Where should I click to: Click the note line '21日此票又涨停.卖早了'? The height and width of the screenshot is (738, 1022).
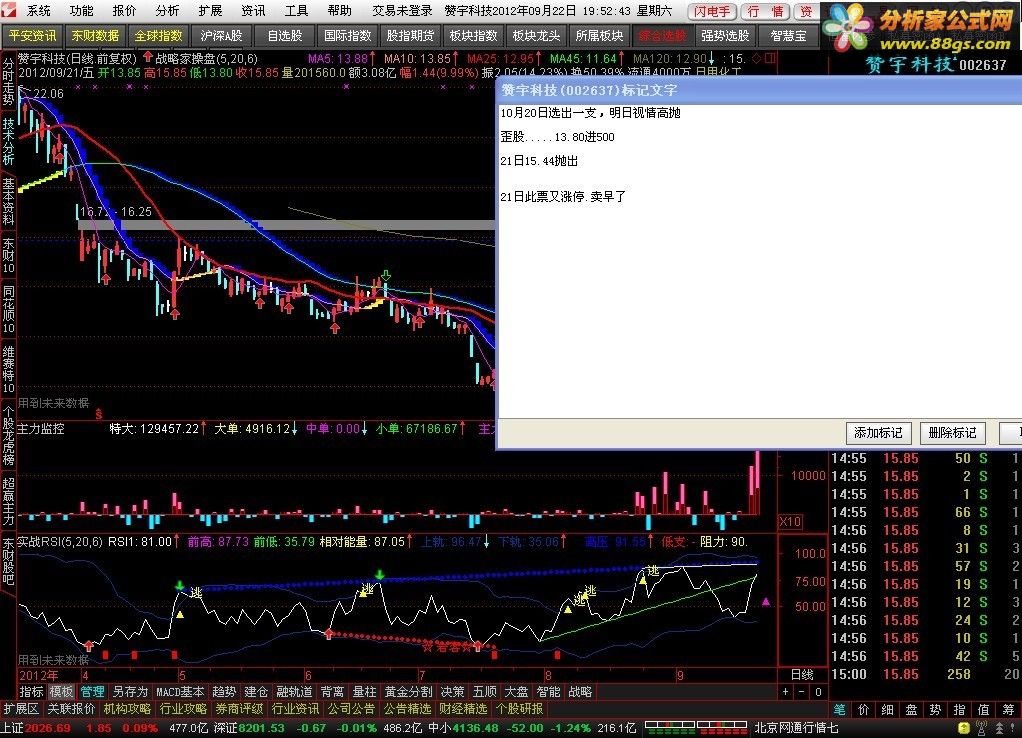[x=563, y=196]
